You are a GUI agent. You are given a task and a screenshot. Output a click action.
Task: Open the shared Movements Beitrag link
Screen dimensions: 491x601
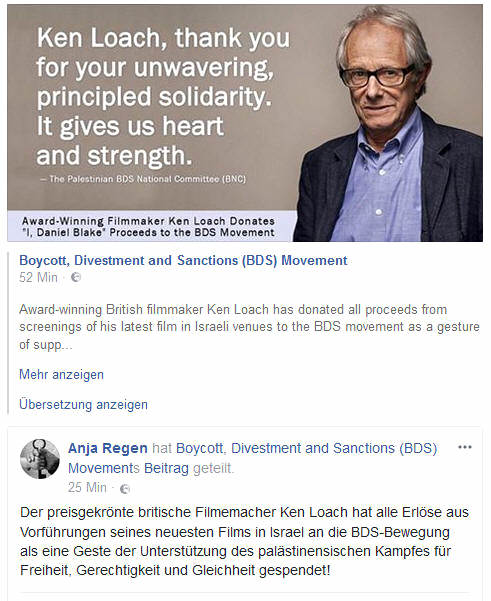click(x=128, y=468)
